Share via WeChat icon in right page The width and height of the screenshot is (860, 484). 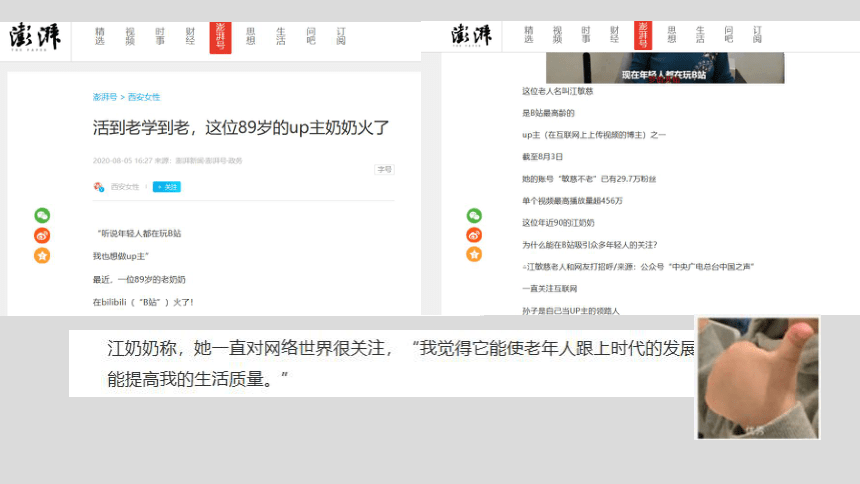pos(474,215)
